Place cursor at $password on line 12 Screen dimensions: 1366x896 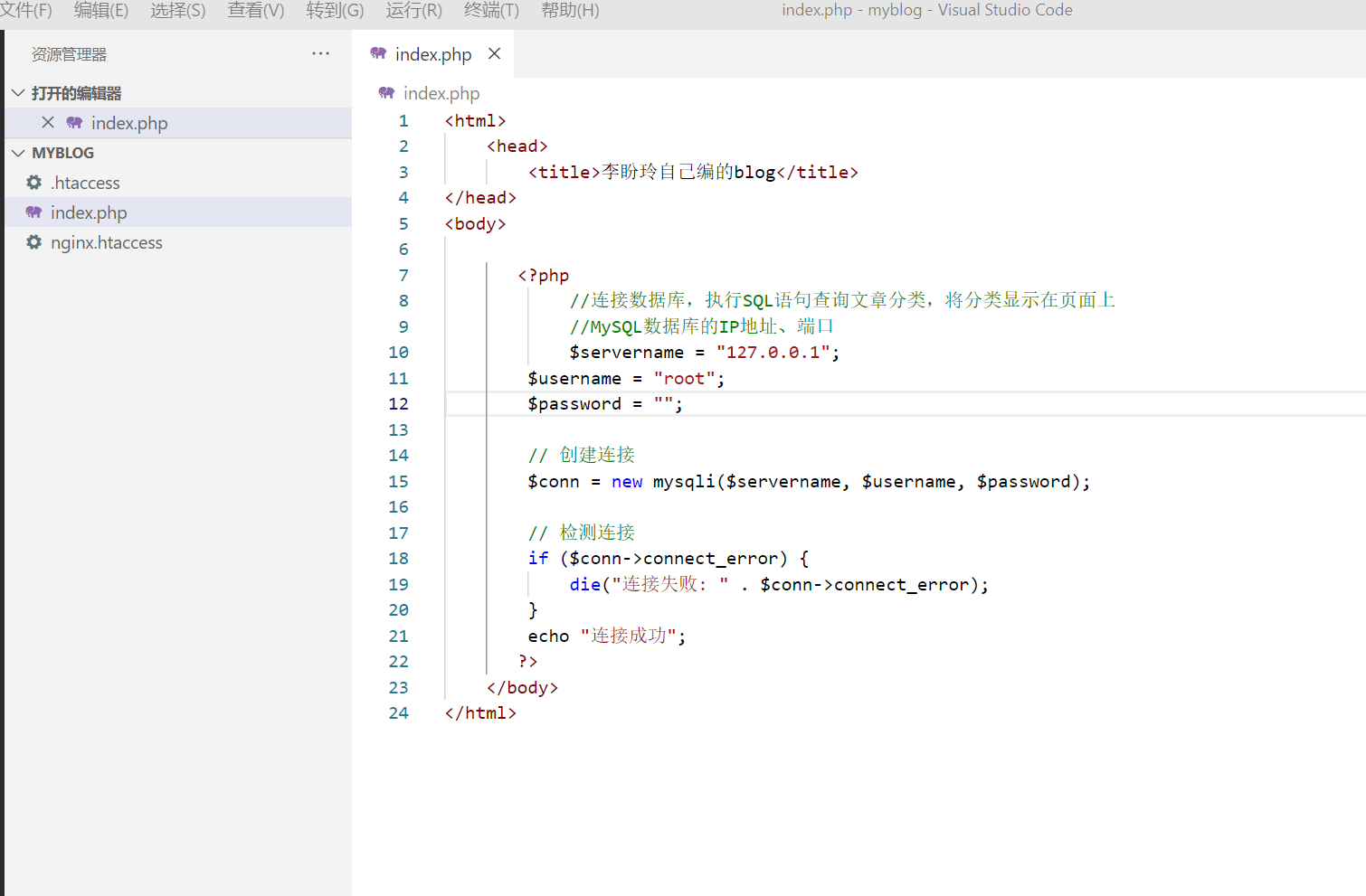point(574,403)
